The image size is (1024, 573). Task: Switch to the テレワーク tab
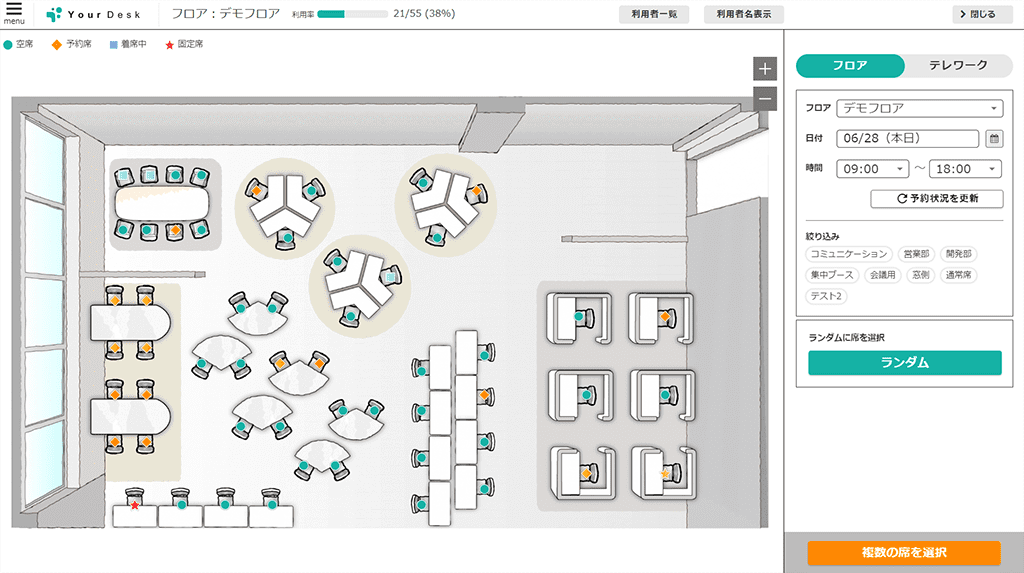coord(957,66)
